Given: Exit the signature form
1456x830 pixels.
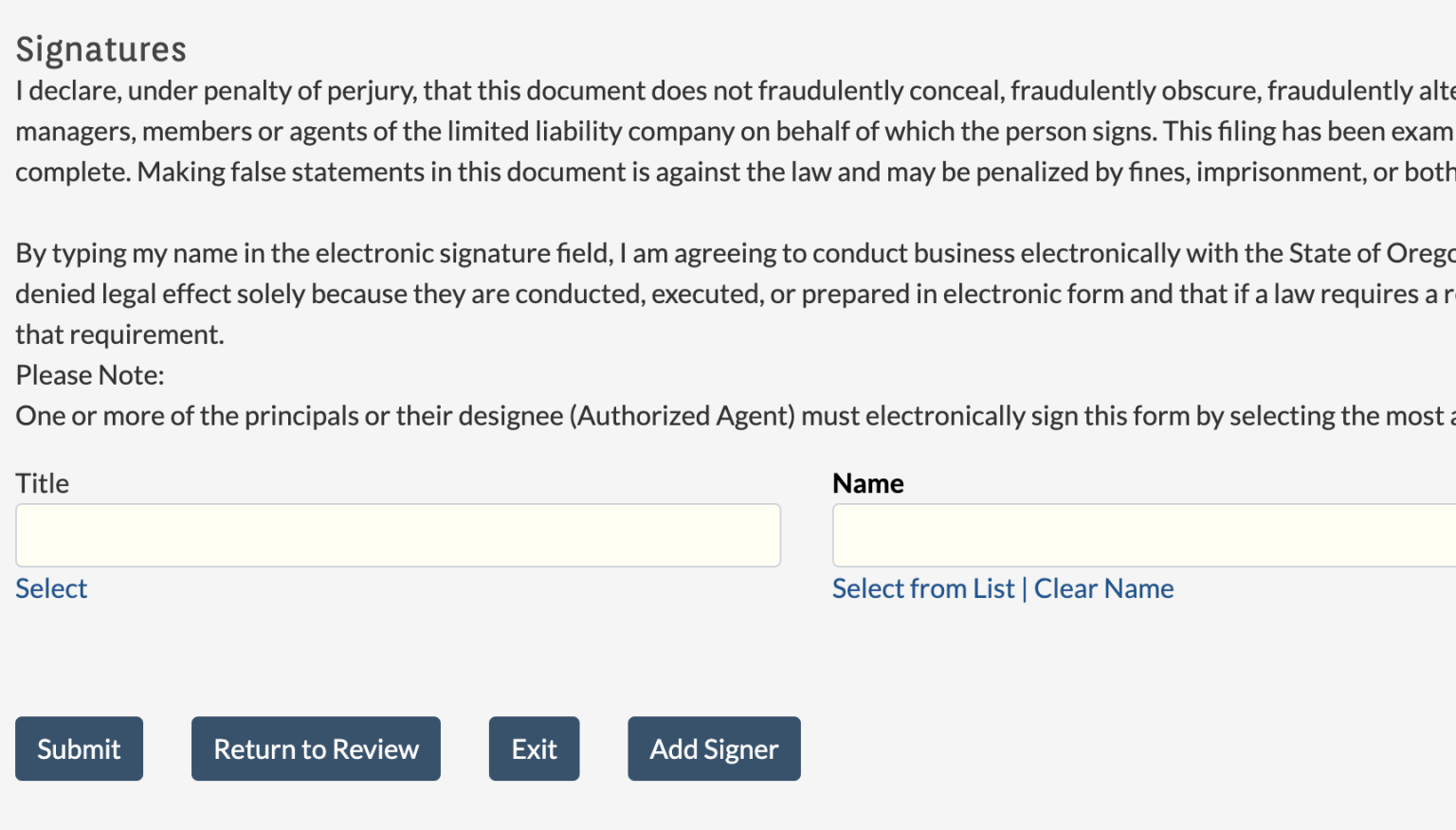Looking at the screenshot, I should pos(534,749).
